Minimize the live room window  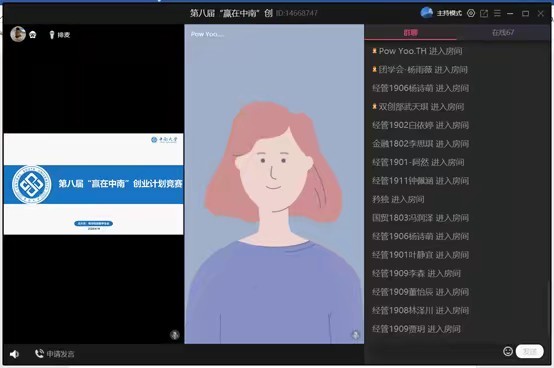point(510,13)
